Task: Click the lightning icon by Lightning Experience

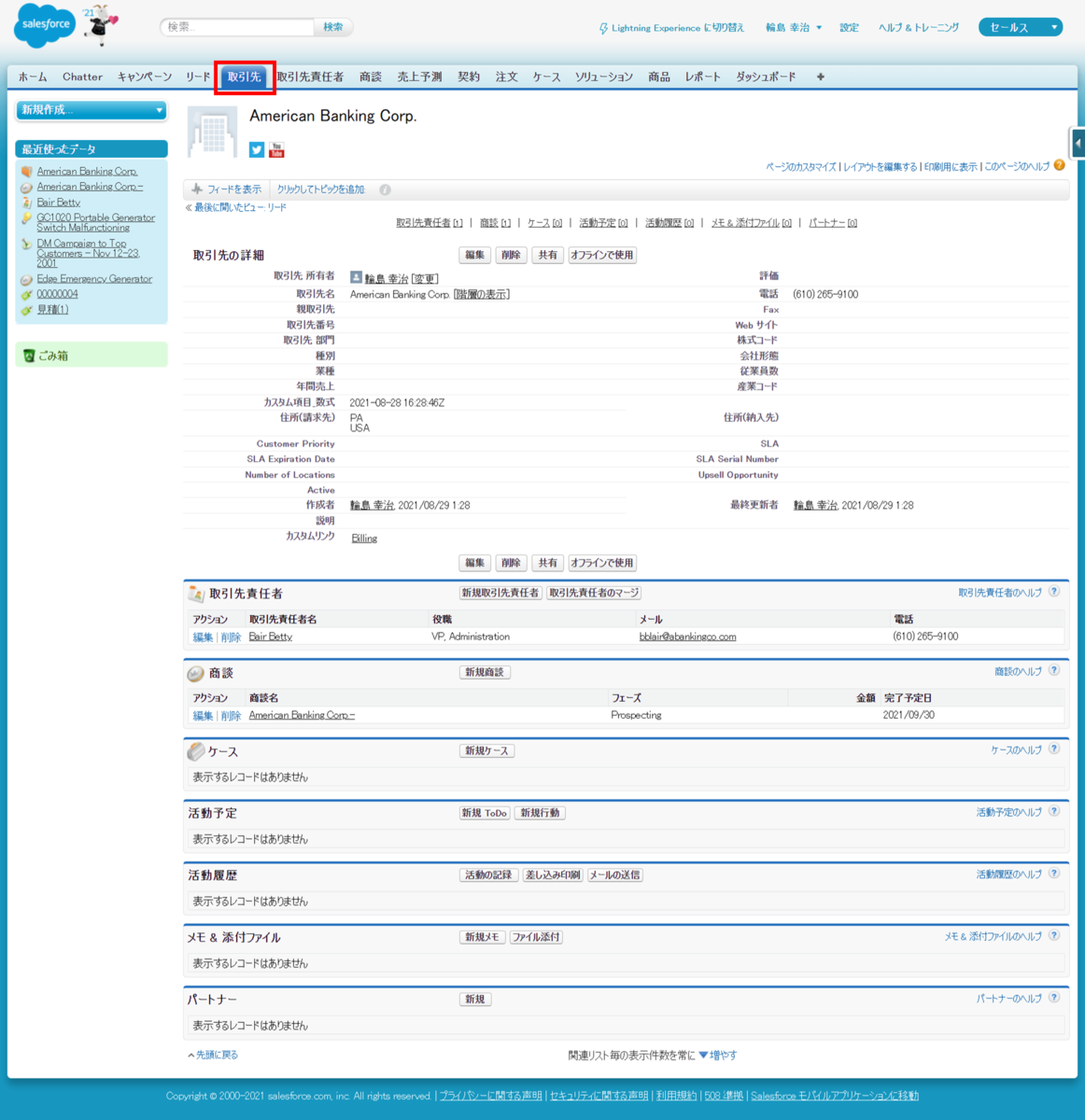Action: (603, 28)
